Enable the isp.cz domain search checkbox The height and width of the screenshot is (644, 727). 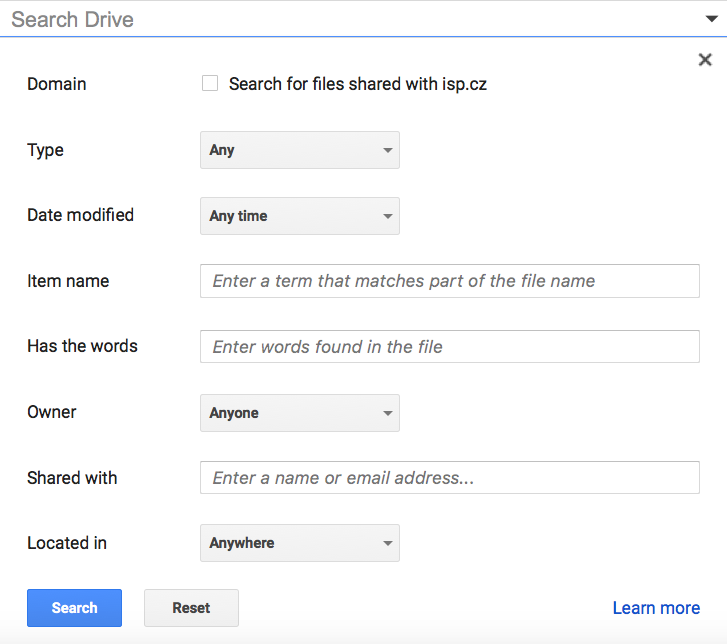[210, 84]
